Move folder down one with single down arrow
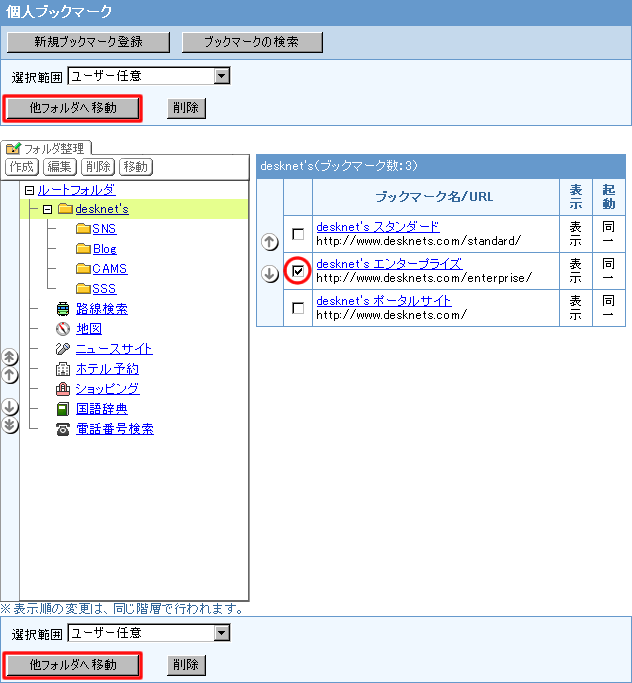632x683 pixels. (10, 407)
